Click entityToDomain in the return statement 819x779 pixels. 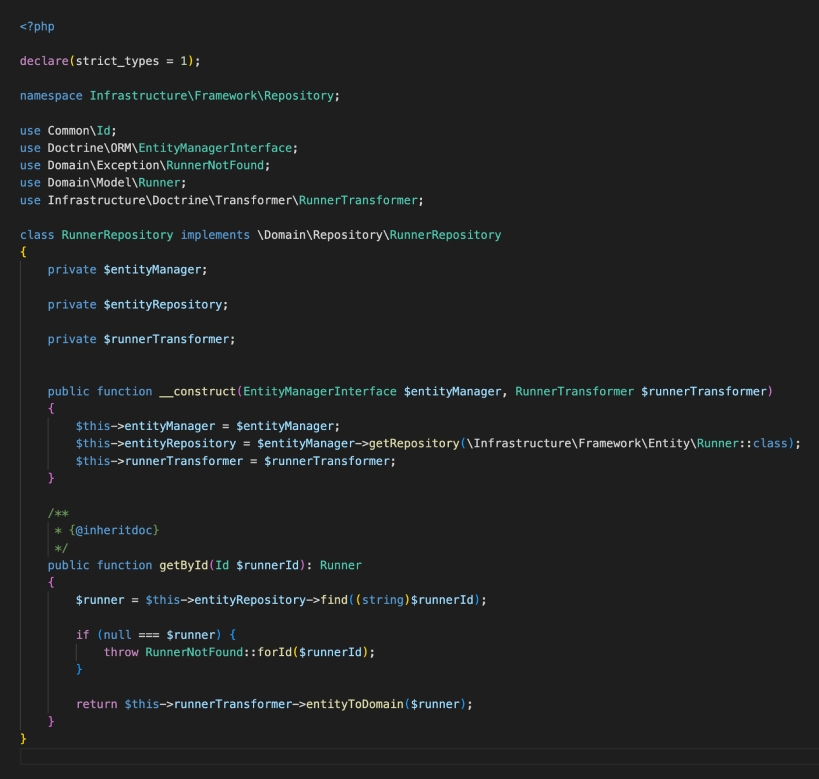coord(354,704)
